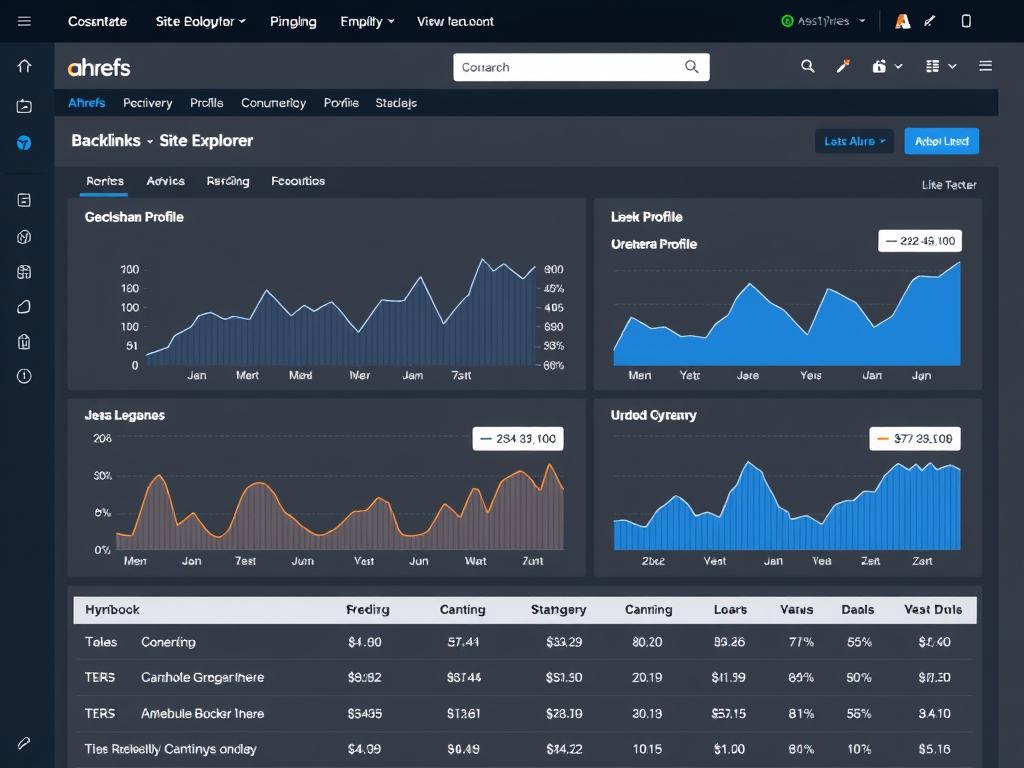Select the Conumerioy navigation tab

(x=273, y=103)
